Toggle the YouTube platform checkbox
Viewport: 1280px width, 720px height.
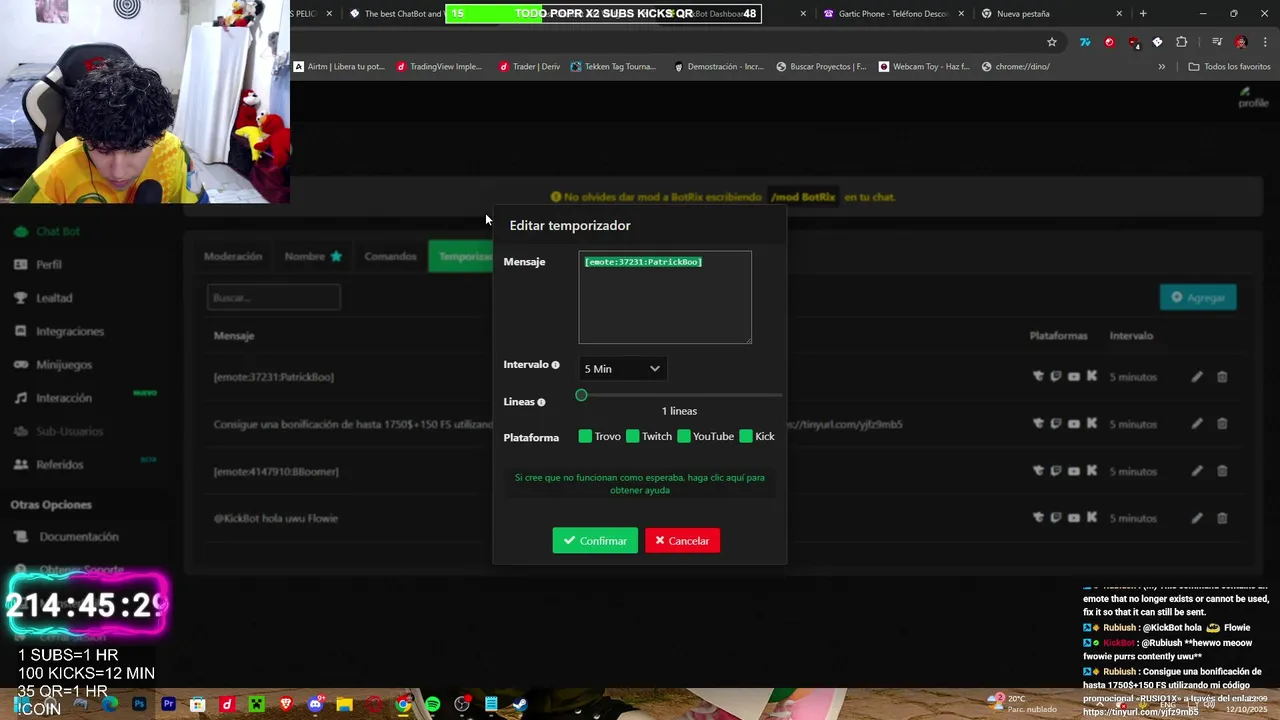point(684,436)
